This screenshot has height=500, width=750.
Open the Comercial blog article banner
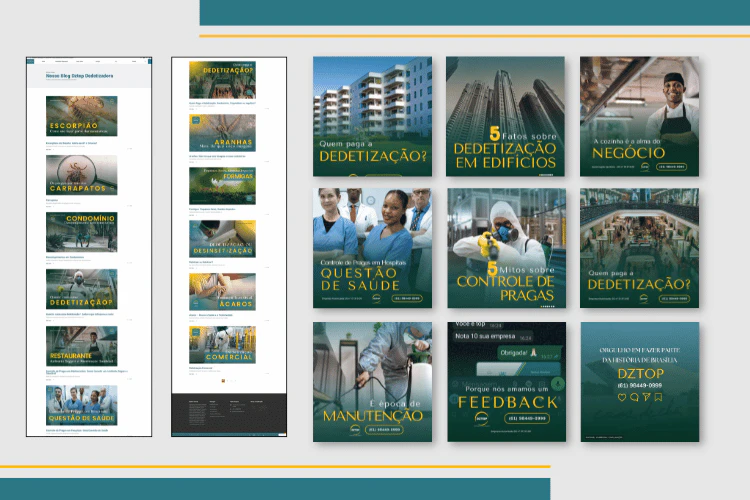pos(222,344)
